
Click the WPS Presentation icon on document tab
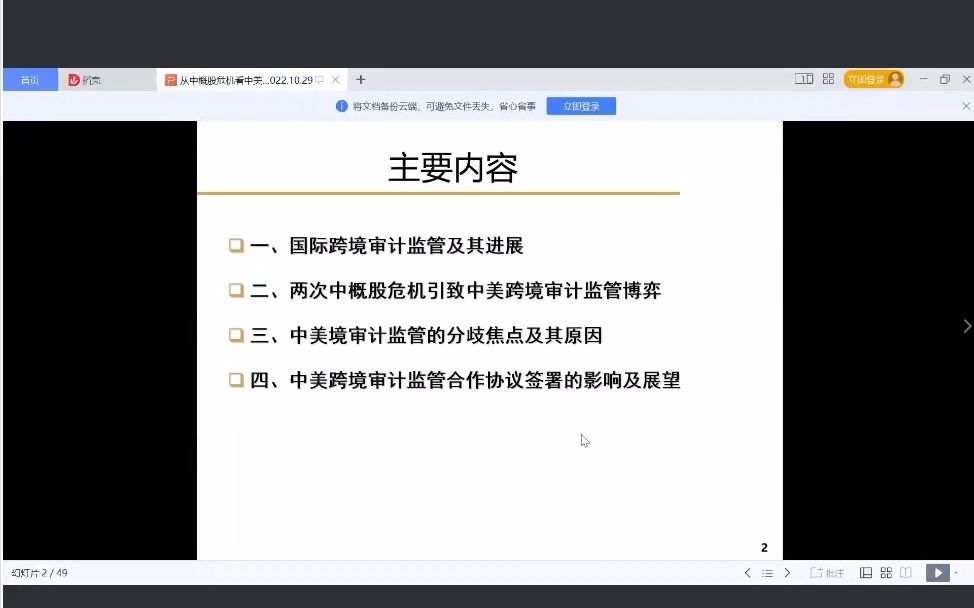(167, 78)
